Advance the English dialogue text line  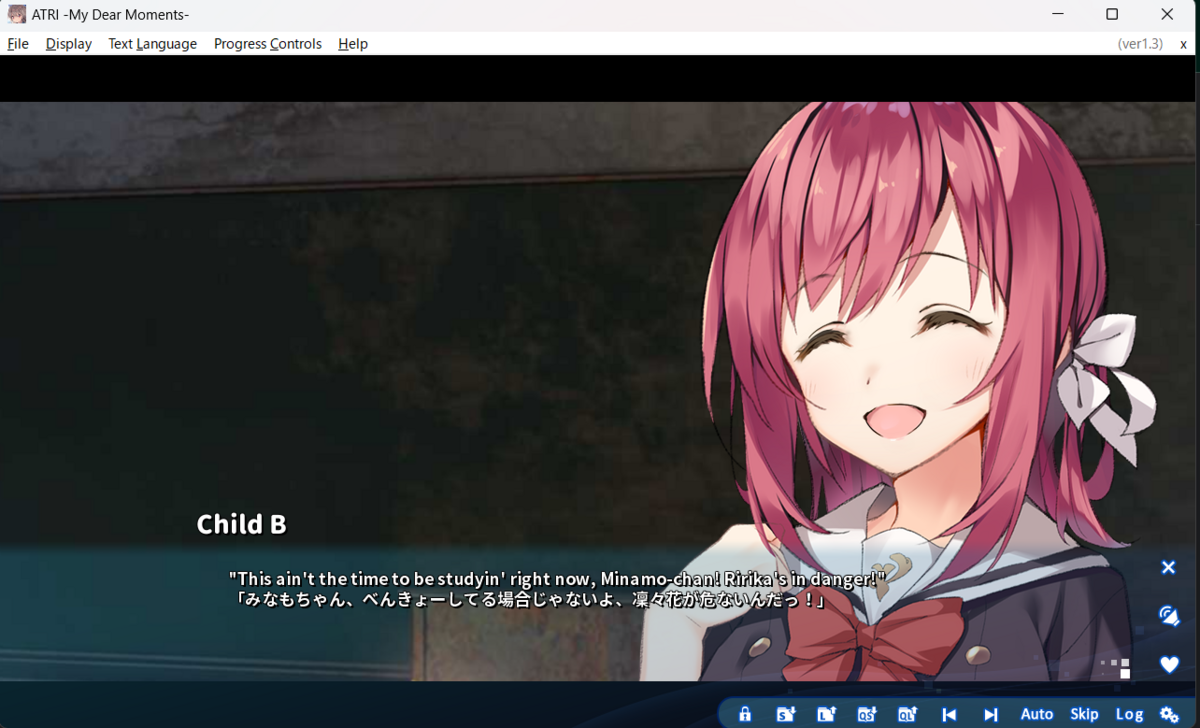[x=558, y=579]
